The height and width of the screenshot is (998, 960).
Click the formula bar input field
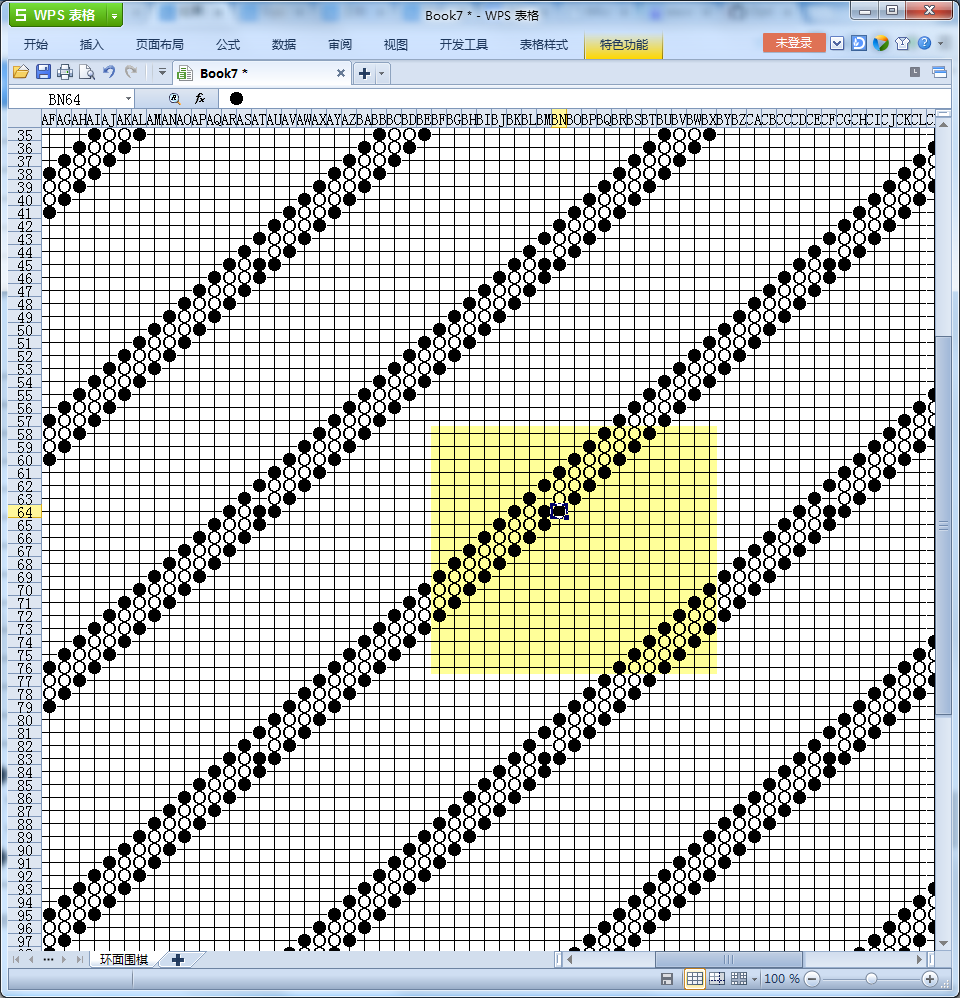pos(590,98)
